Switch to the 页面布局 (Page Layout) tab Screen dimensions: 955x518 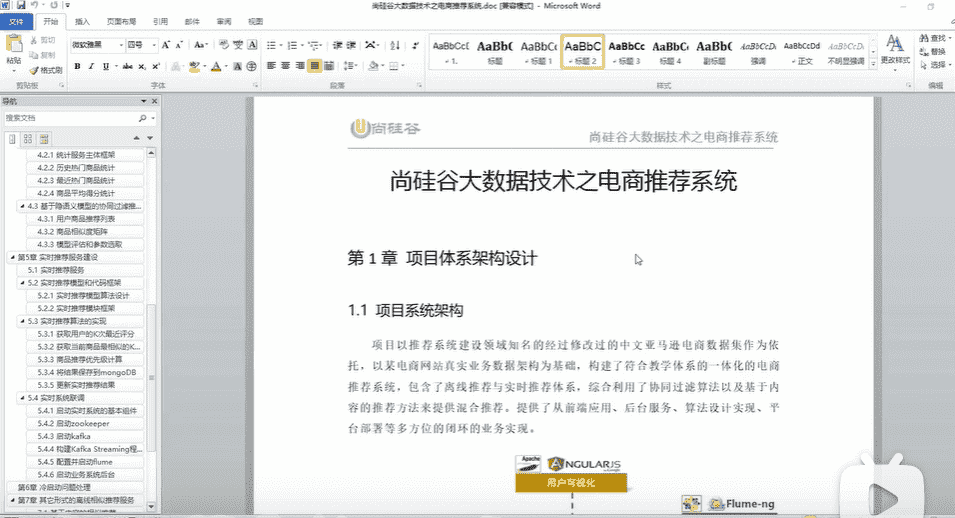[x=121, y=22]
